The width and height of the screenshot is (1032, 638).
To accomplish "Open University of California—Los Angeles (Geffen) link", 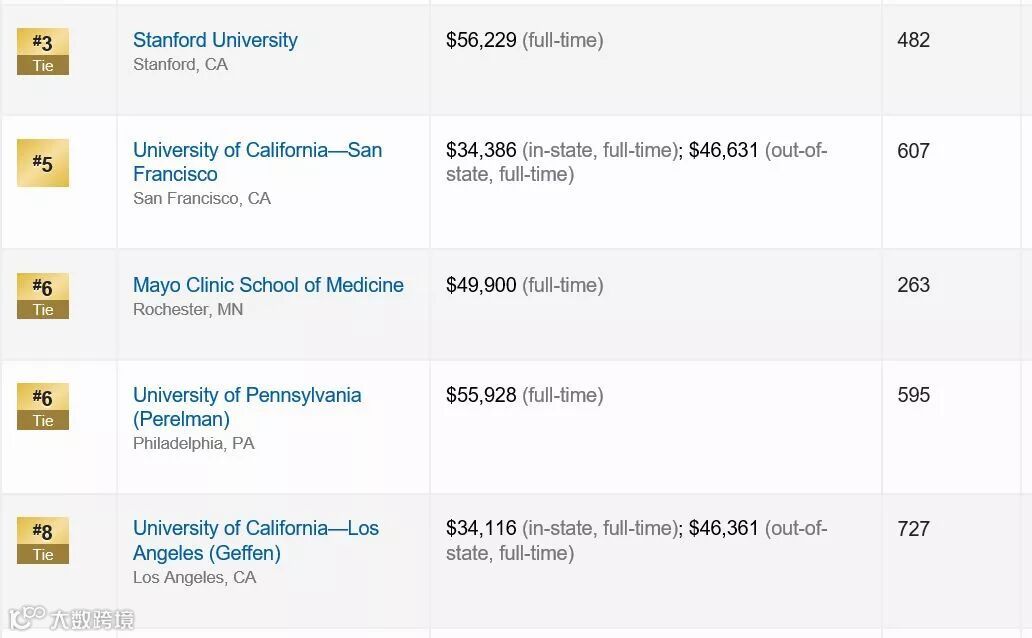I will [x=255, y=529].
